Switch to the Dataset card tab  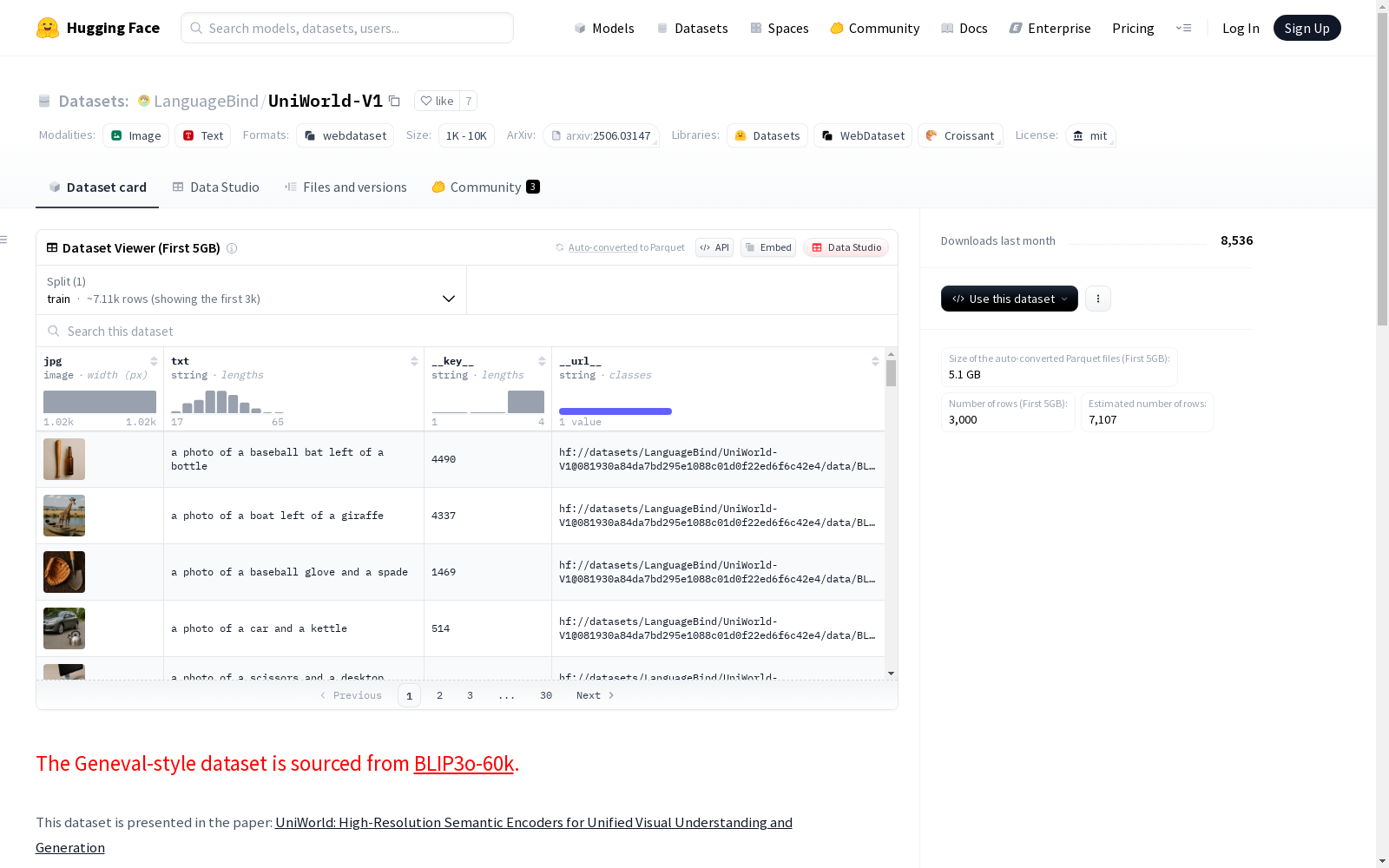coord(97,187)
